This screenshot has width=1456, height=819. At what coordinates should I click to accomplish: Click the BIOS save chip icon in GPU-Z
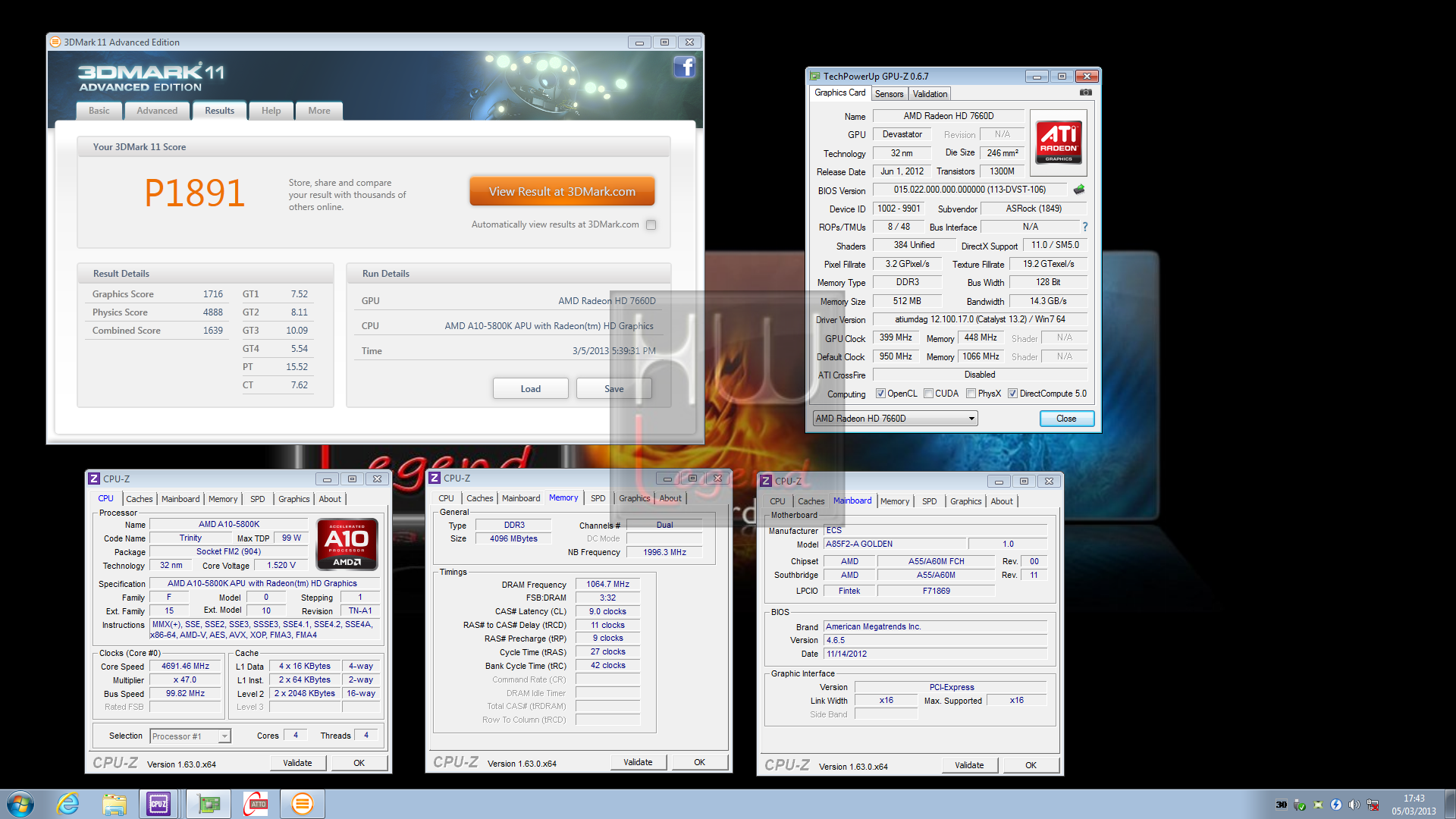[1079, 190]
